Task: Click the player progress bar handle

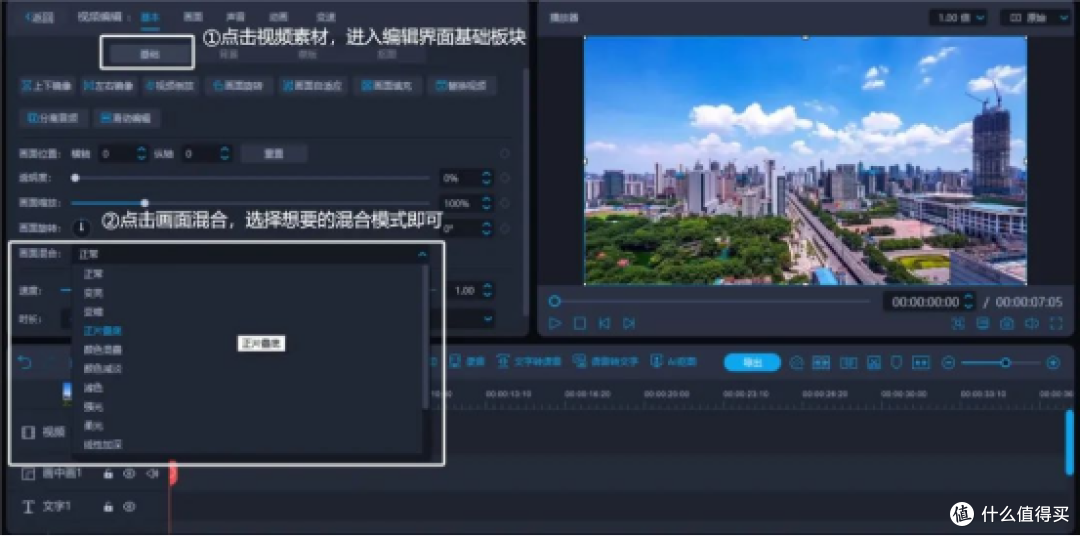Action: pos(554,302)
